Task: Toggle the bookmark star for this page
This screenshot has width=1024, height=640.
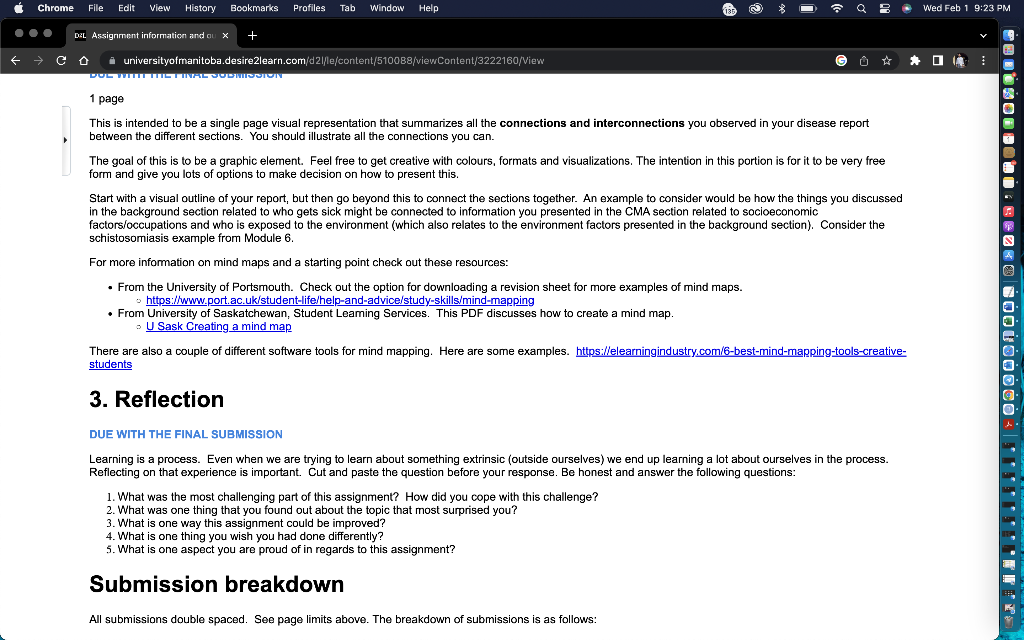Action: pos(886,60)
